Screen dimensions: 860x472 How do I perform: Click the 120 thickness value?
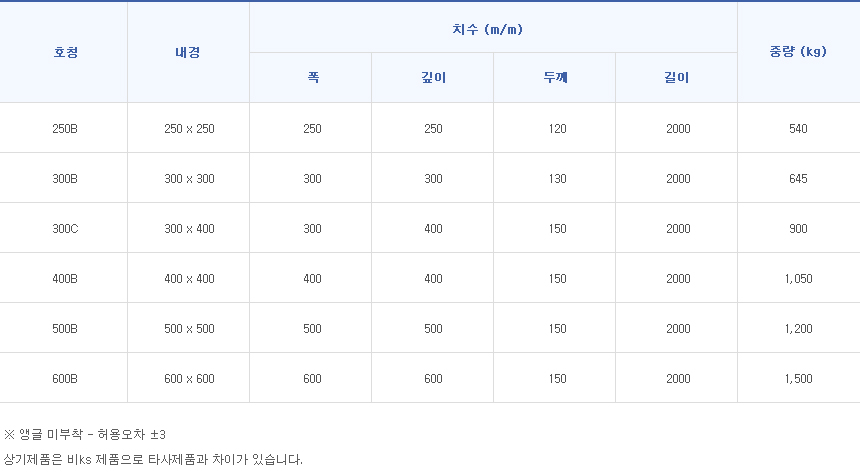pyautogui.click(x=557, y=129)
